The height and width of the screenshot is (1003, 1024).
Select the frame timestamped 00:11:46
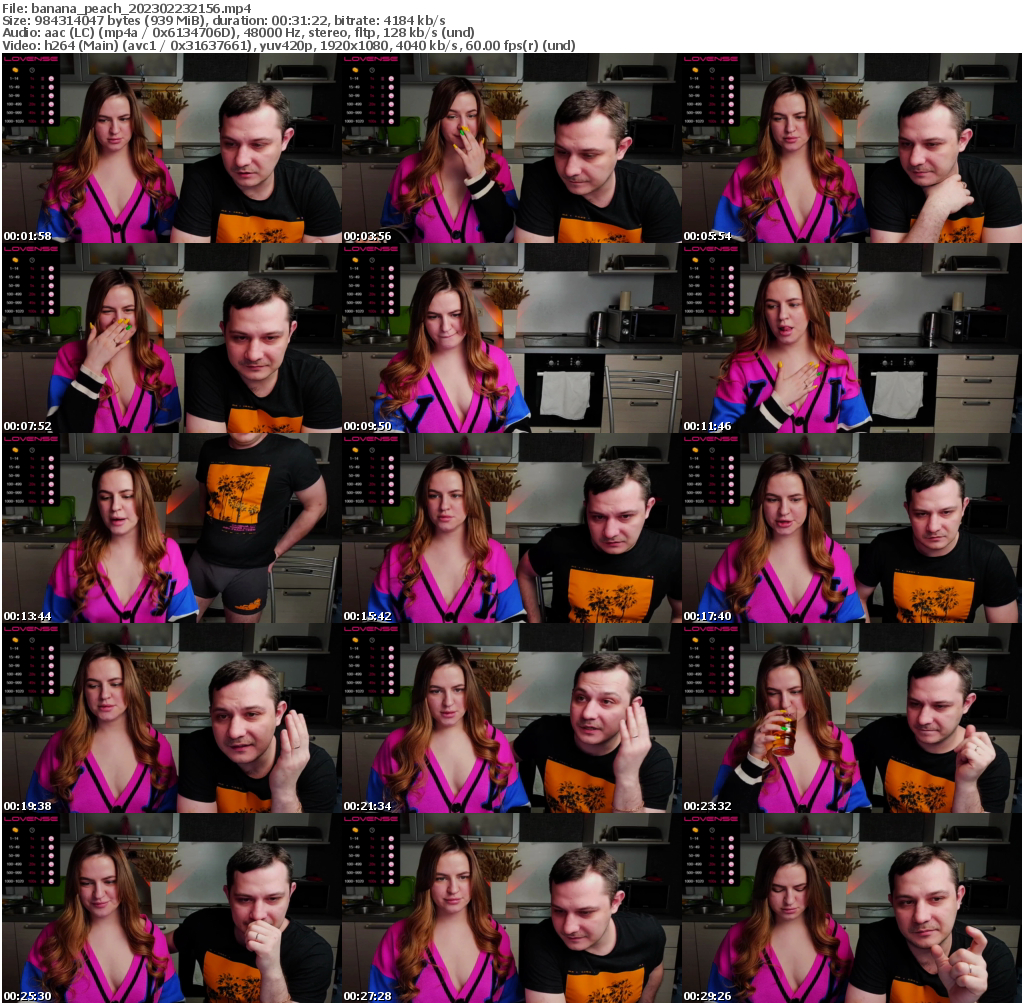point(851,338)
